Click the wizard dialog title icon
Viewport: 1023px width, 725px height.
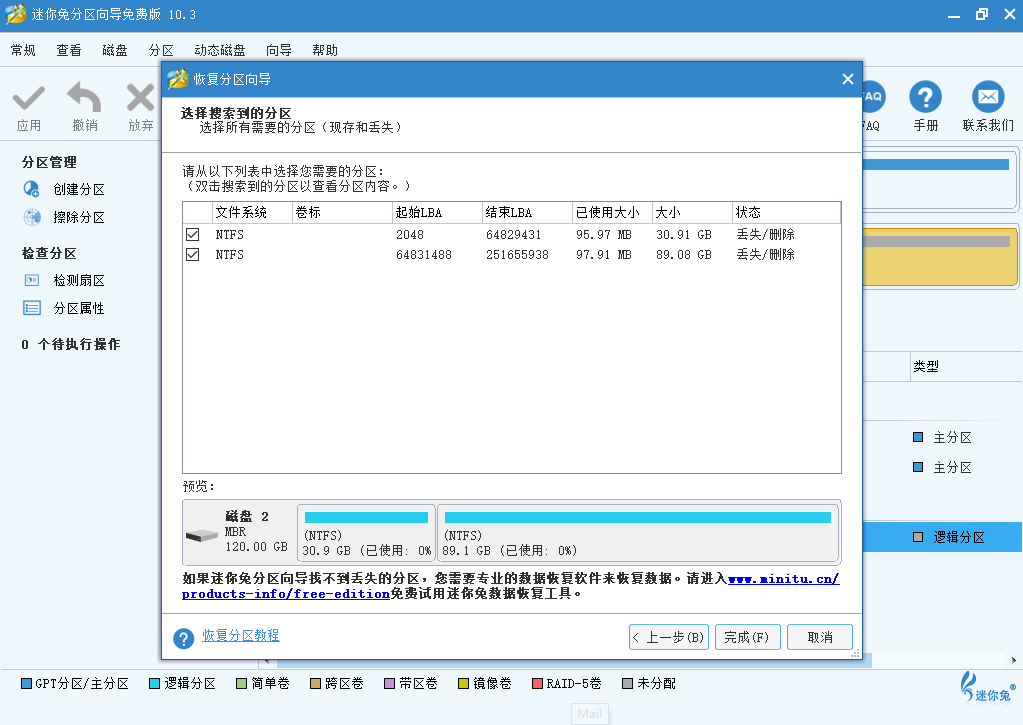tap(177, 79)
